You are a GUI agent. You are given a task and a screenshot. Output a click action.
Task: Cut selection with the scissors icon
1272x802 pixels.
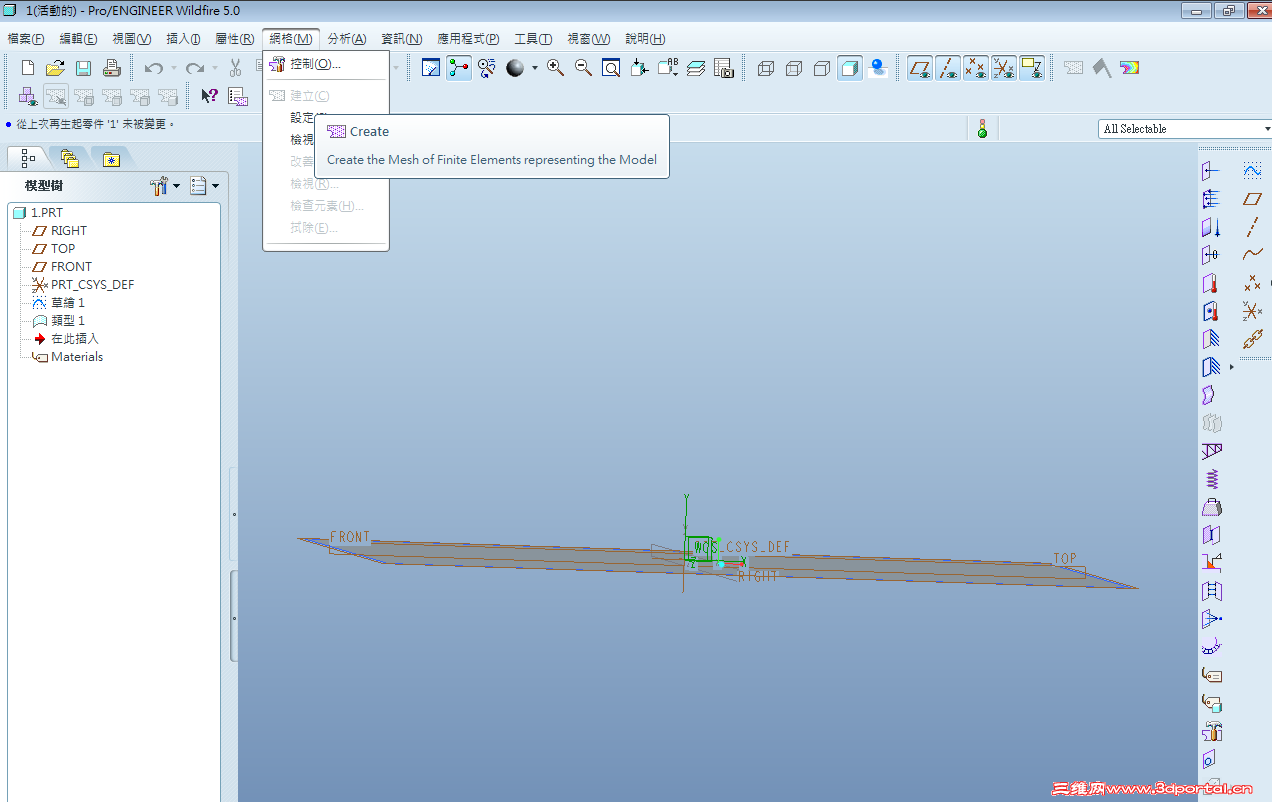tap(235, 68)
